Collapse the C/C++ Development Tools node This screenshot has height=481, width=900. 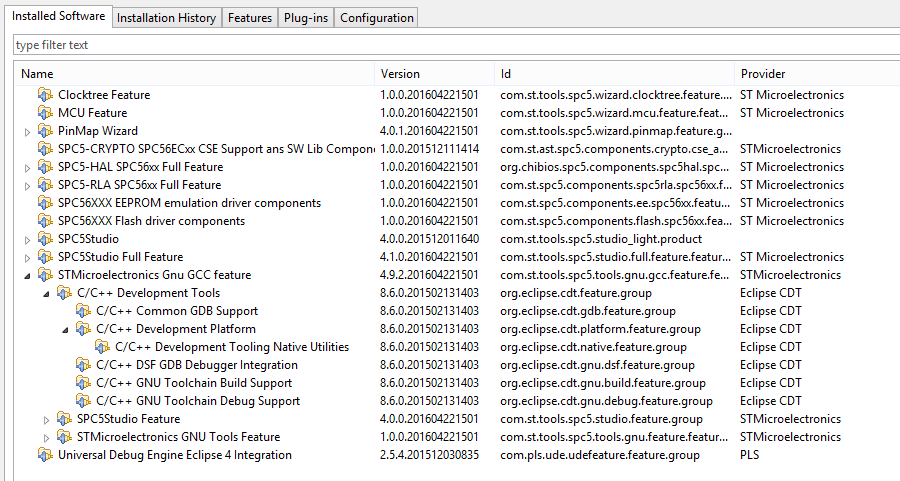(x=46, y=294)
